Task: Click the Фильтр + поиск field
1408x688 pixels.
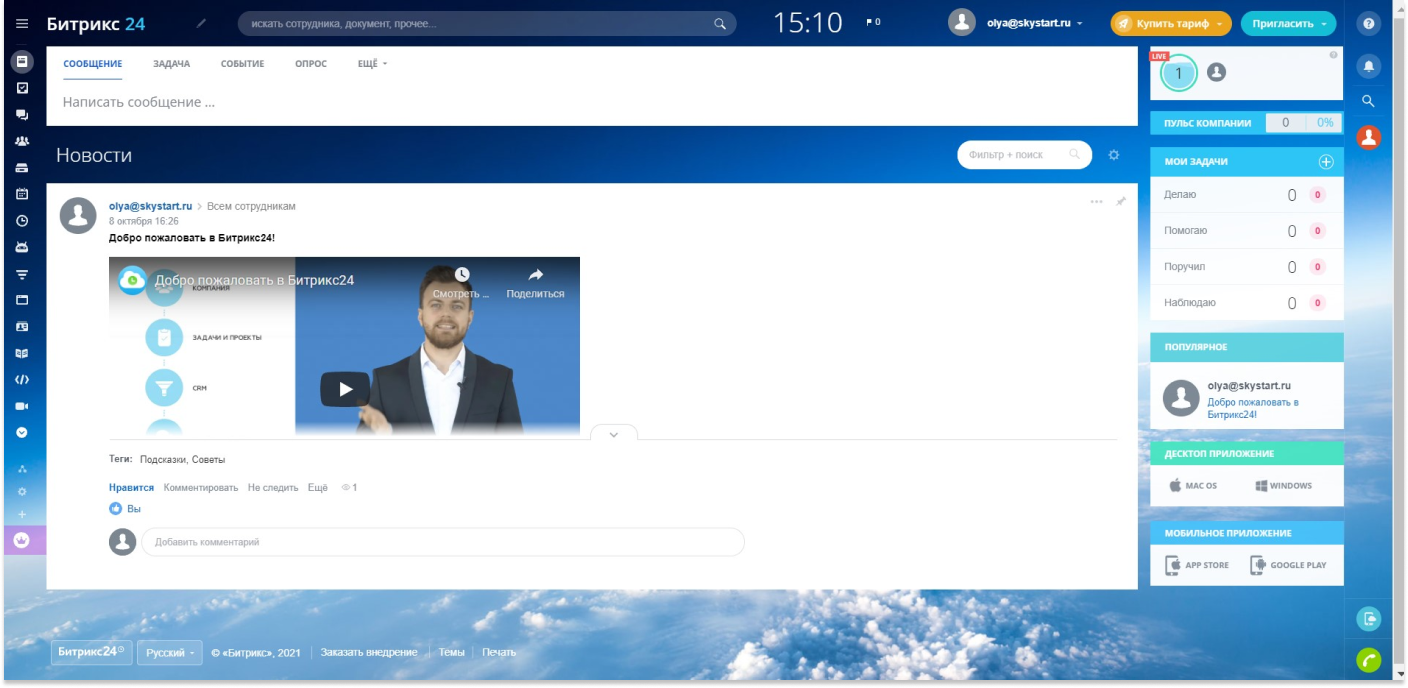Action: click(1024, 155)
